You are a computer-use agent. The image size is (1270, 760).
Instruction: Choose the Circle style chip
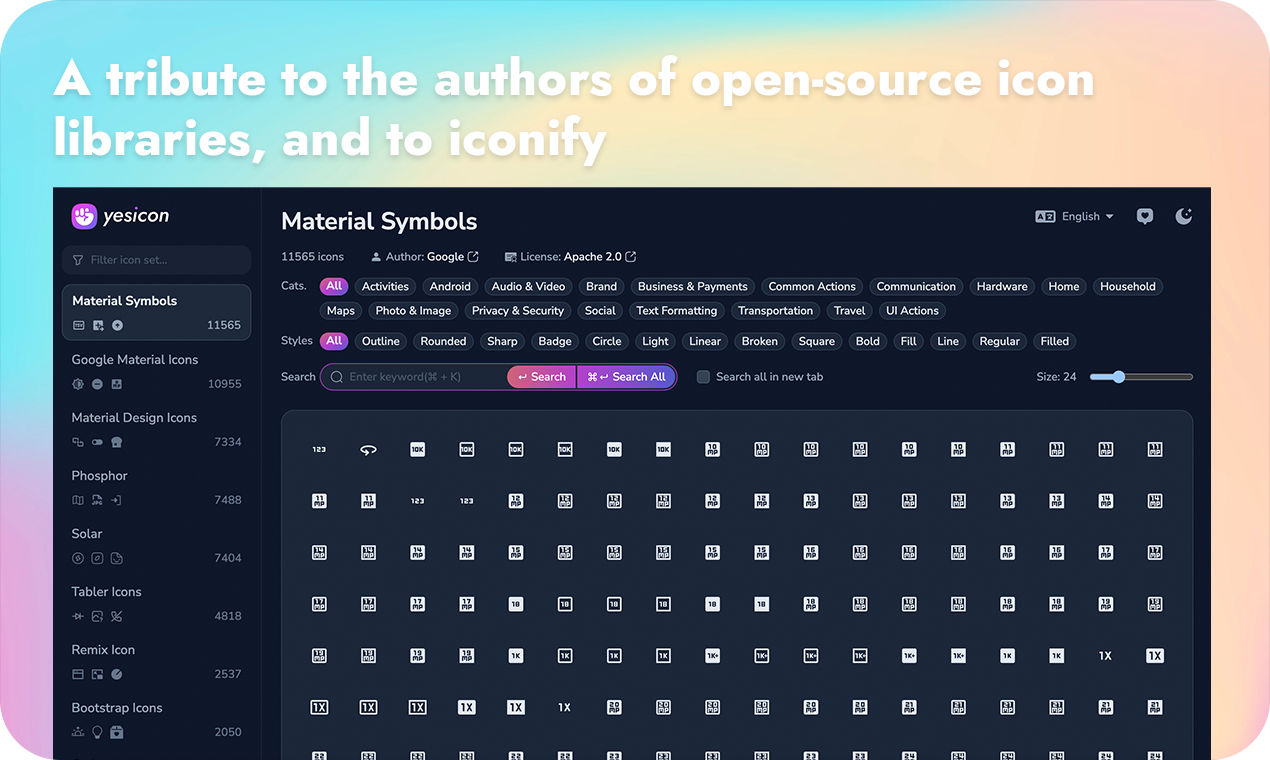point(607,341)
